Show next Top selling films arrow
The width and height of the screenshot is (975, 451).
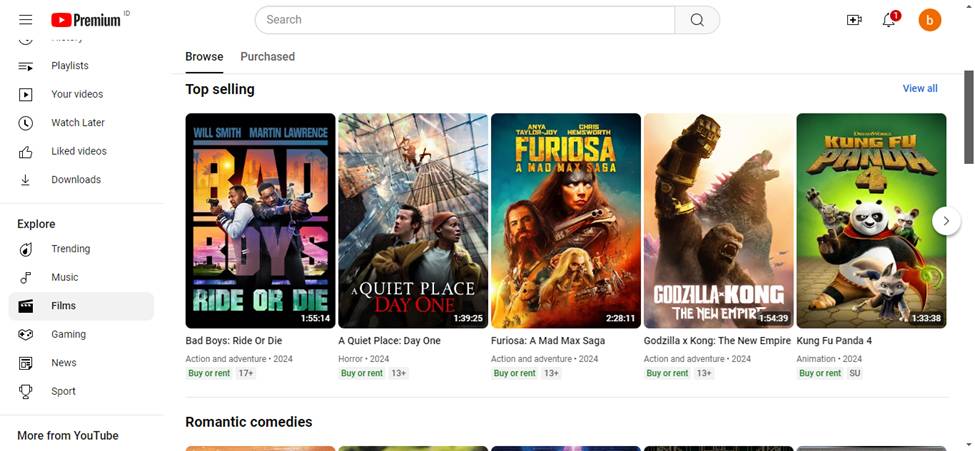tap(946, 221)
